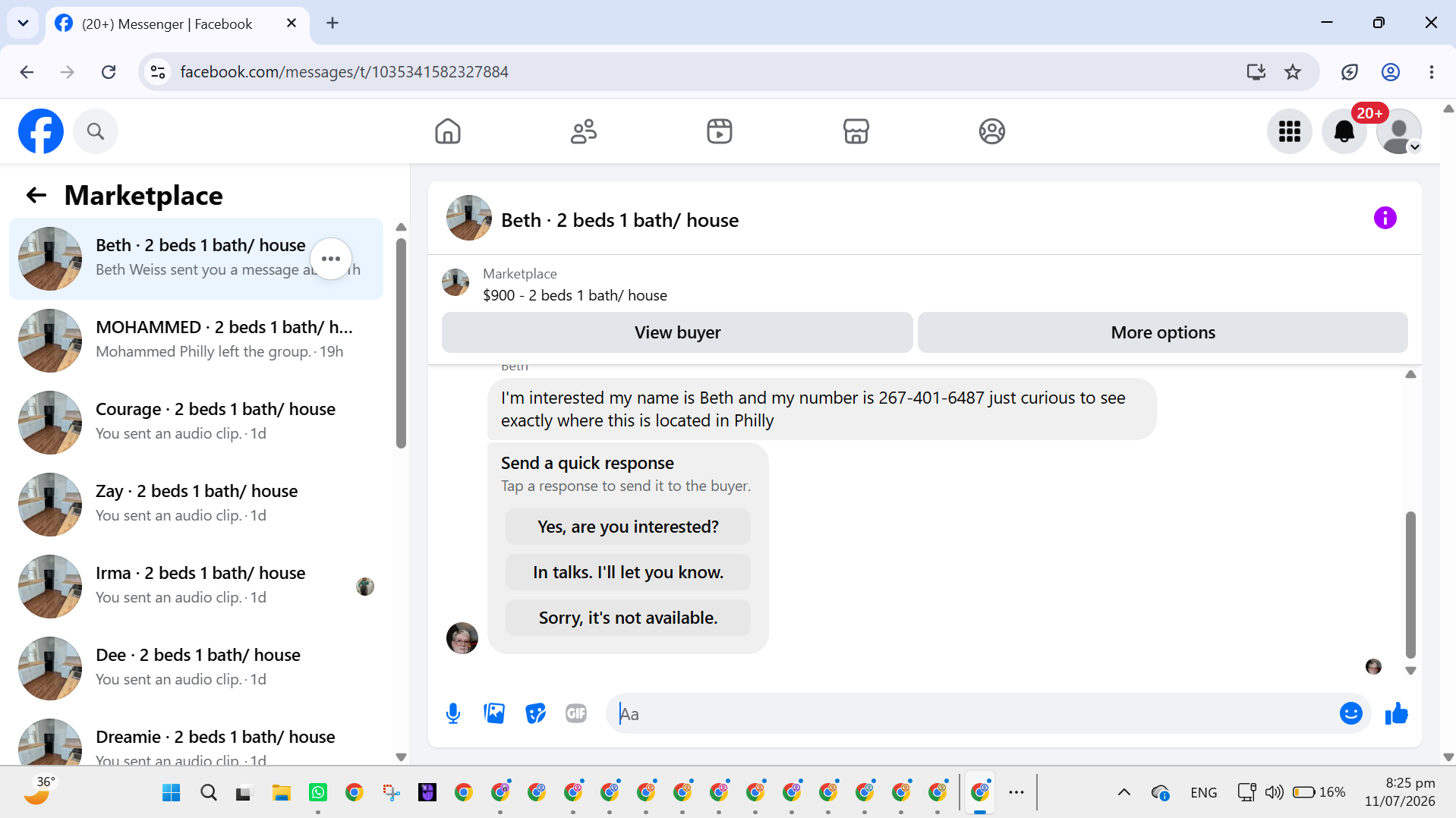Click the conversation list scrollbar thumb
Viewport: 1456px width, 818px height.
coord(401,343)
